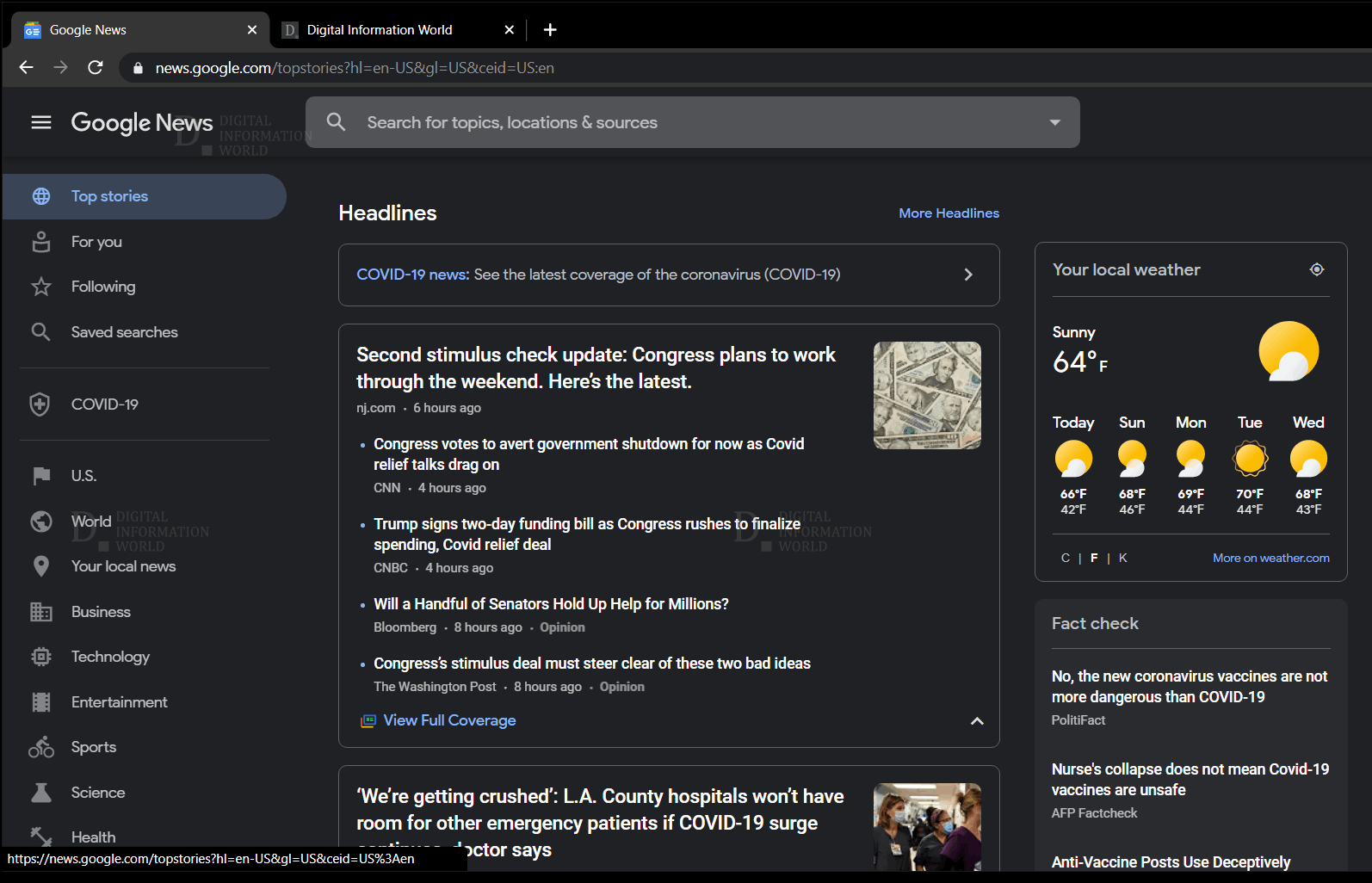1372x883 pixels.
Task: Click the Business building icon
Action: click(x=41, y=612)
